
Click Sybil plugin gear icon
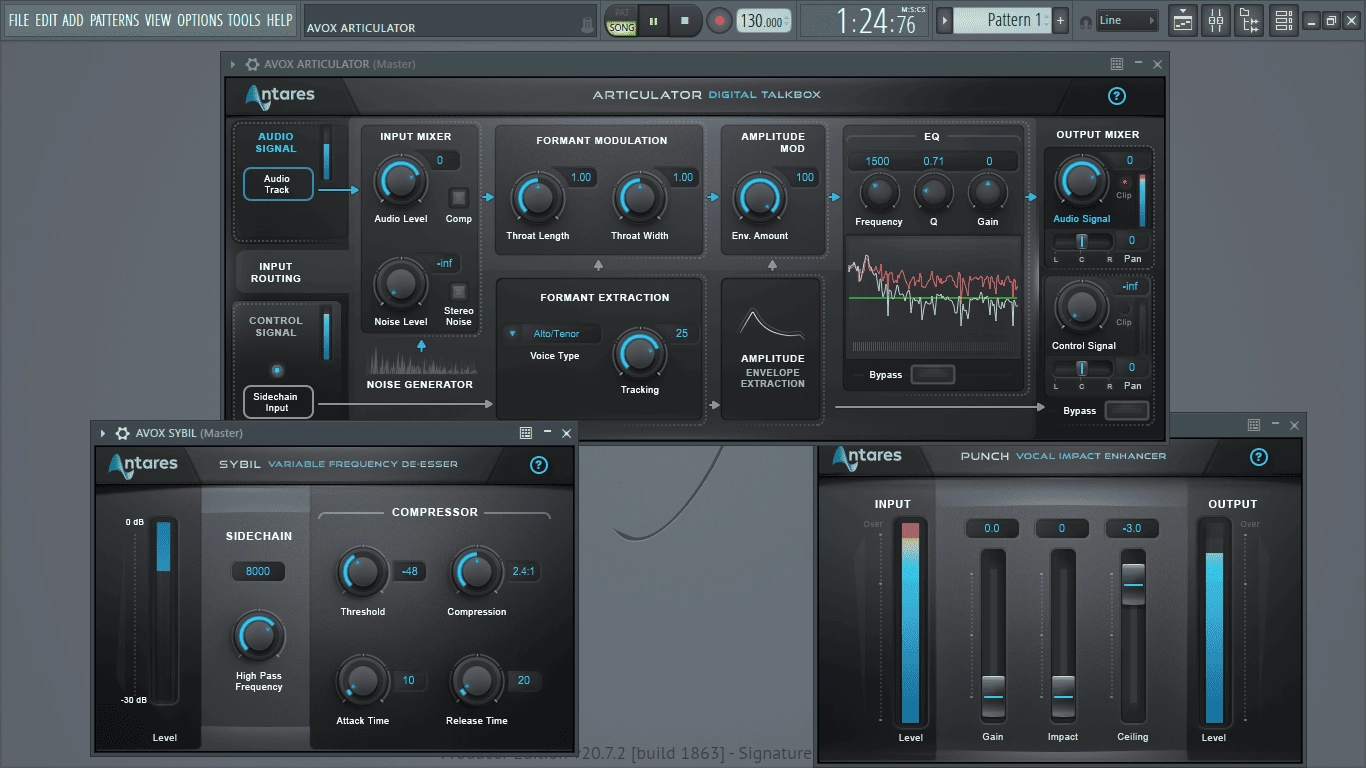(x=122, y=433)
